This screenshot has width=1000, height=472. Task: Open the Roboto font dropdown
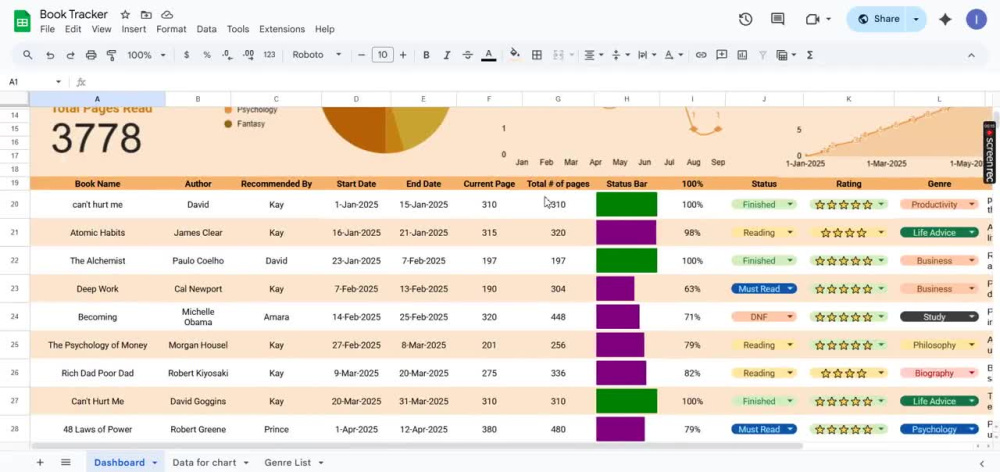(x=317, y=55)
